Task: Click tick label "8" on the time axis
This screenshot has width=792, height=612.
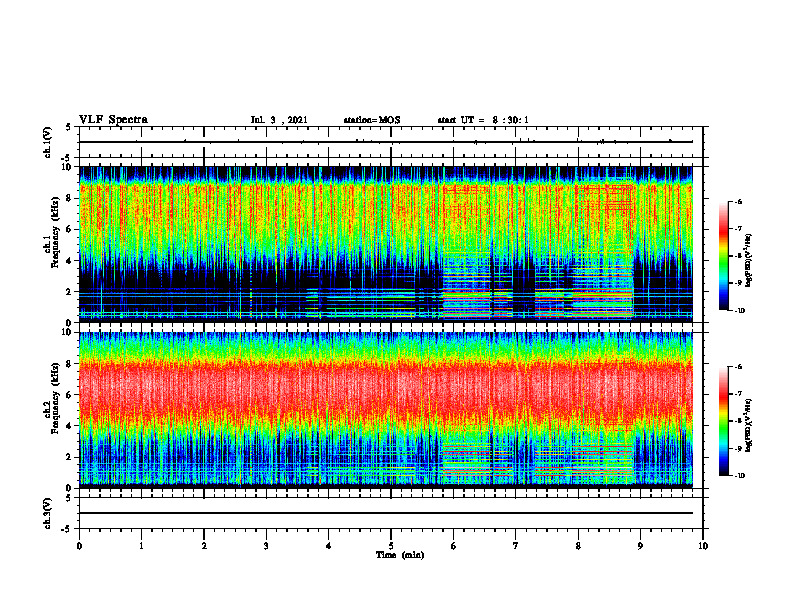Action: click(578, 546)
